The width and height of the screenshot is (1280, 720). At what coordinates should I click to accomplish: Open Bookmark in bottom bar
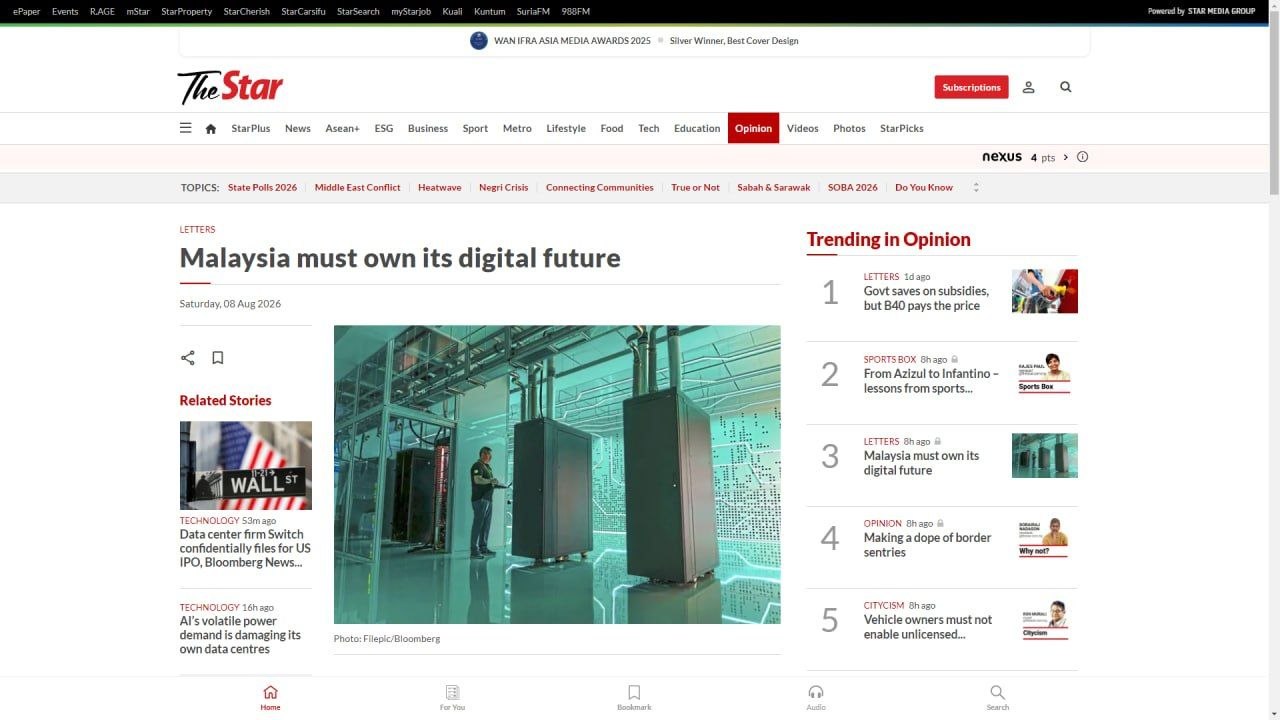[634, 698]
